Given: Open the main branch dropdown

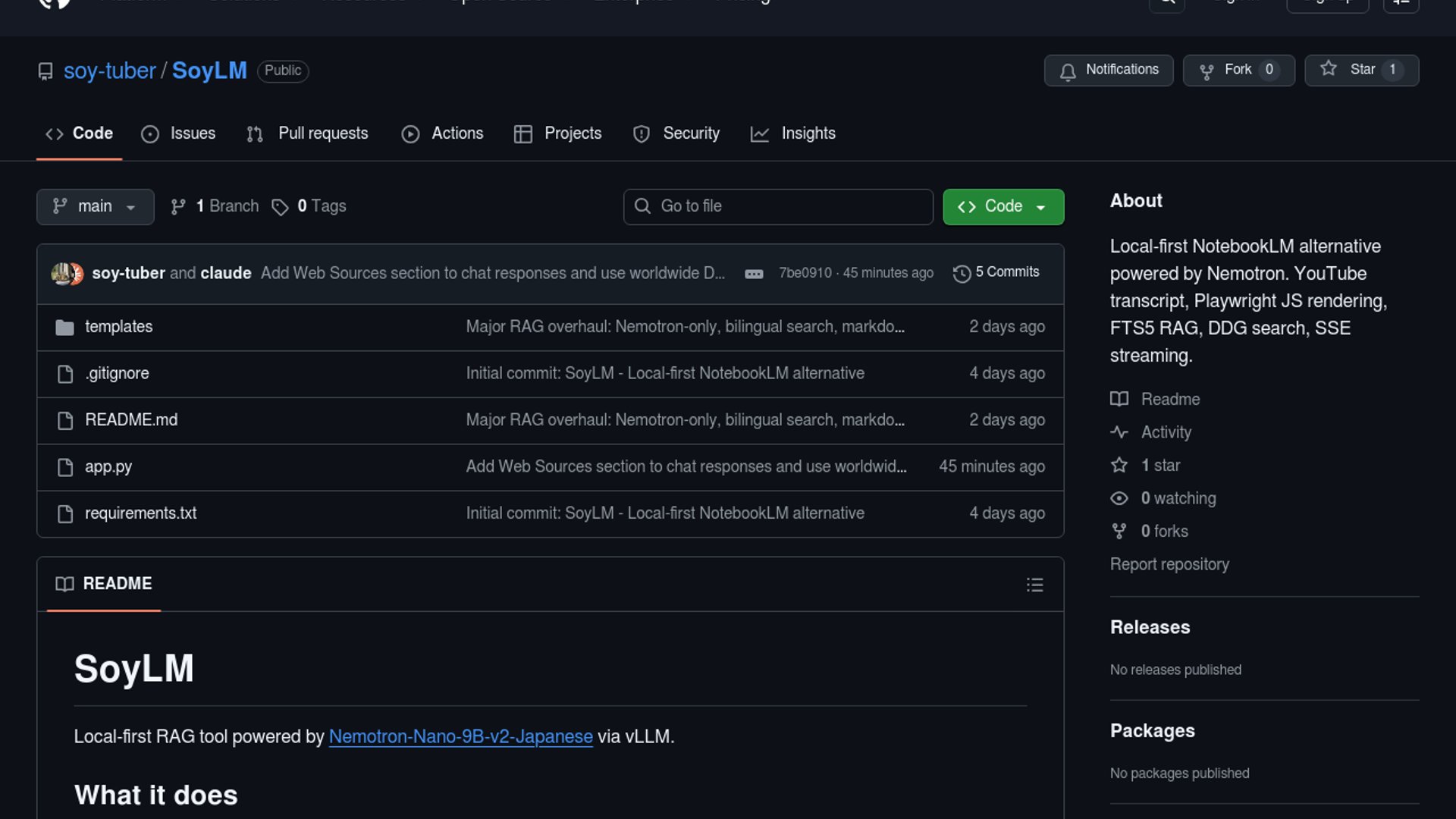Looking at the screenshot, I should point(95,206).
